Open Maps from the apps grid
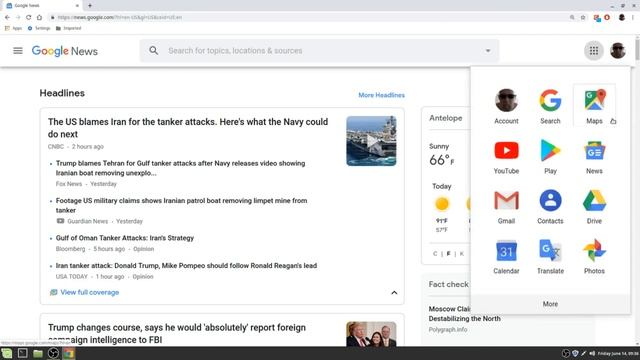Image resolution: width=640 pixels, height=360 pixels. coord(594,106)
